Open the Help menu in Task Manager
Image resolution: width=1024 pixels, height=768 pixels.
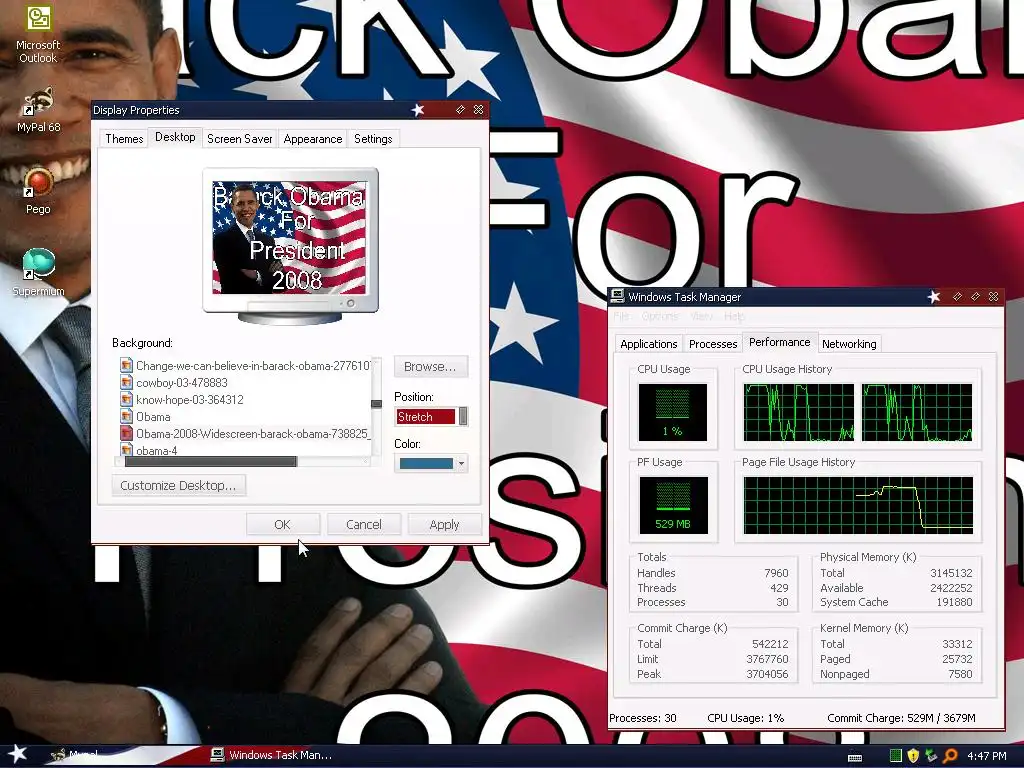734,316
